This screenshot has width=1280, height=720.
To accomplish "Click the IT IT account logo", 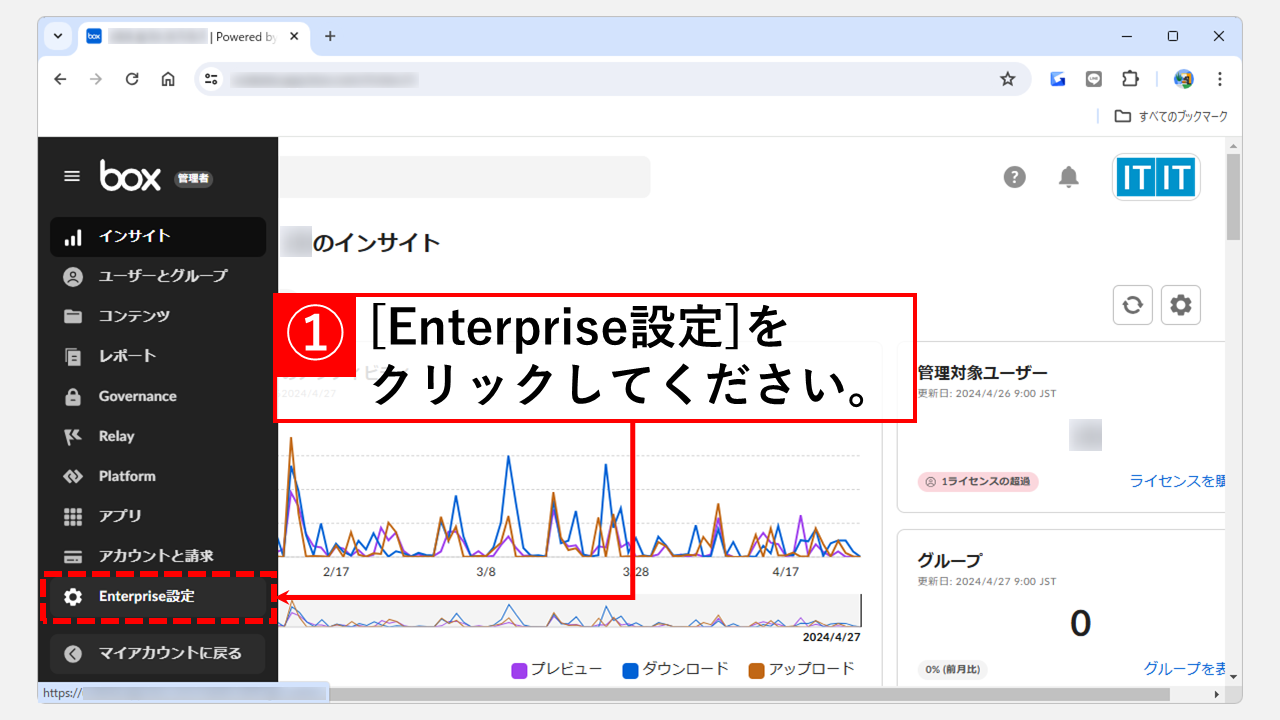I will pyautogui.click(x=1157, y=178).
